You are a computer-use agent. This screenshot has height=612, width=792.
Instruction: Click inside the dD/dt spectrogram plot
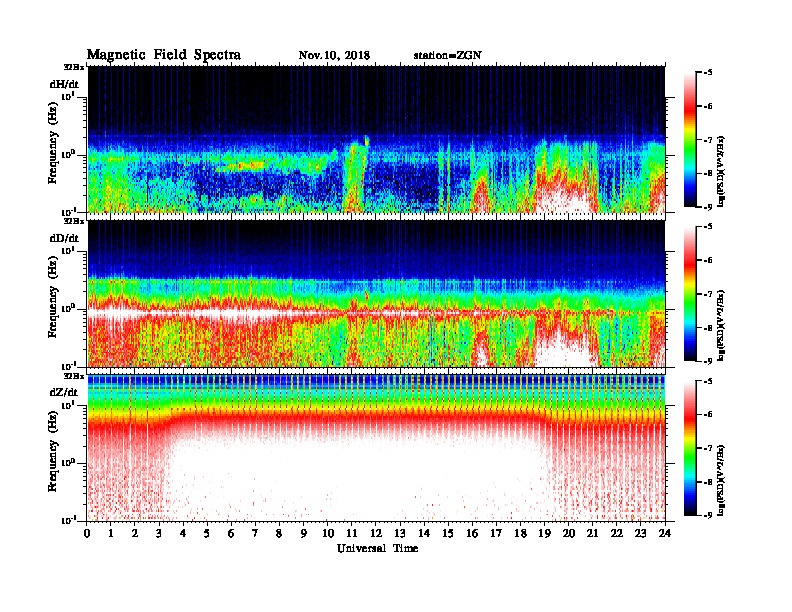coord(376,294)
